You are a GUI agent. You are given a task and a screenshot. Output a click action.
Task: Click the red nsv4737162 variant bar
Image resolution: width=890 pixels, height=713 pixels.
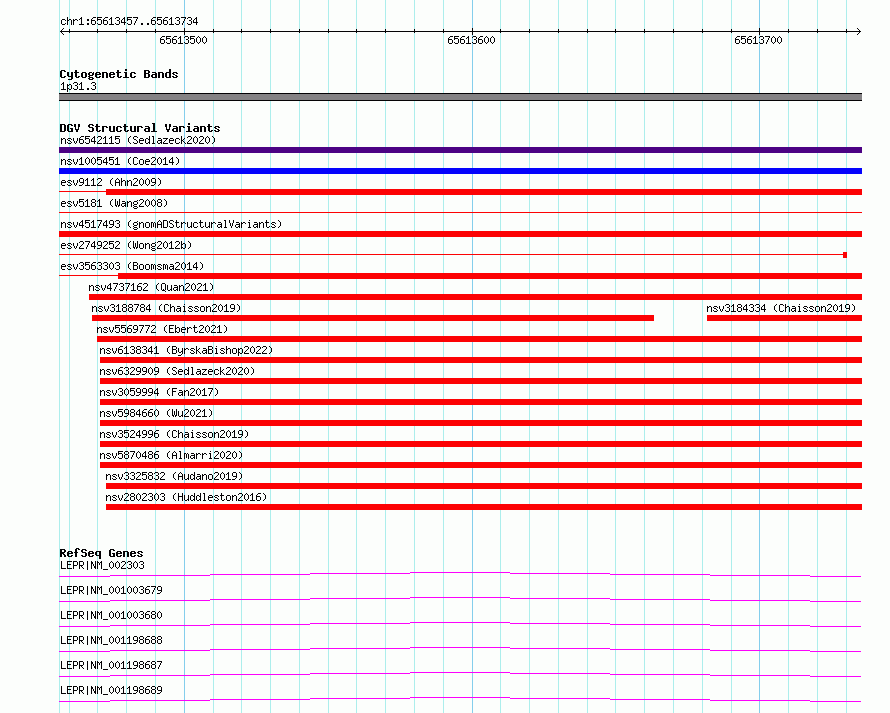pyautogui.click(x=475, y=297)
